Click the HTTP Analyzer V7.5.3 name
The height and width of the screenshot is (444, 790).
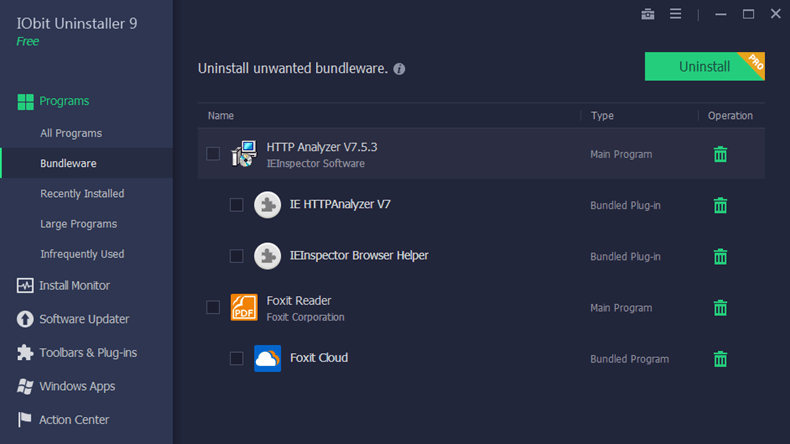coord(322,147)
